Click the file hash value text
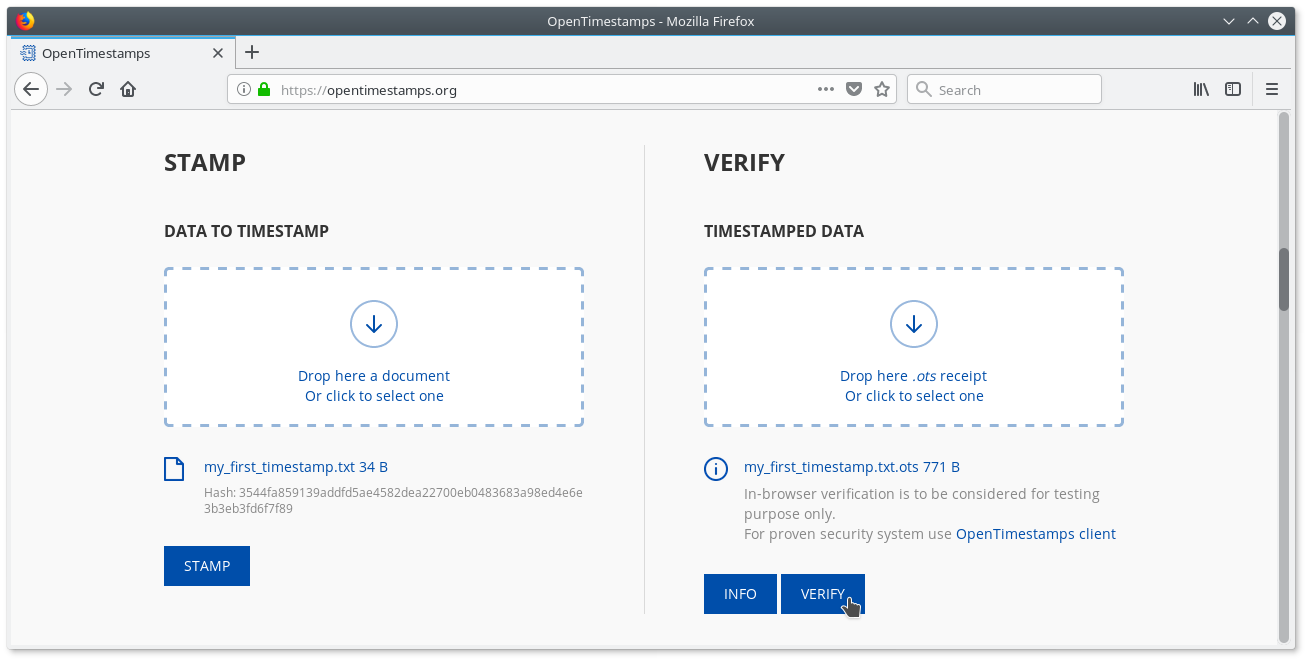1308x662 pixels. pos(393,500)
